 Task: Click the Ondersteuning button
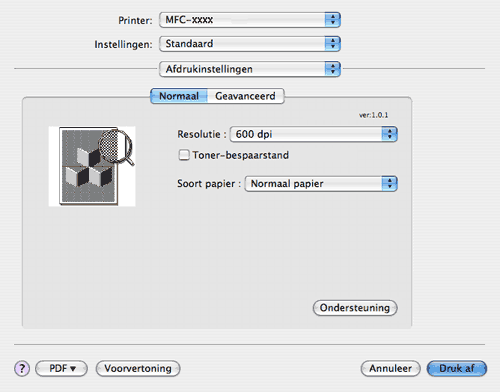tap(355, 308)
